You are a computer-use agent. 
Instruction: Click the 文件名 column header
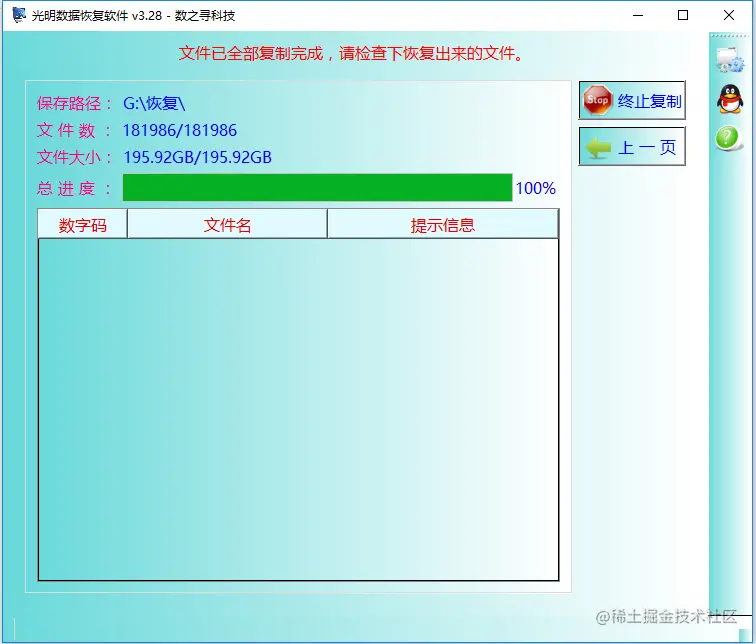click(x=227, y=225)
